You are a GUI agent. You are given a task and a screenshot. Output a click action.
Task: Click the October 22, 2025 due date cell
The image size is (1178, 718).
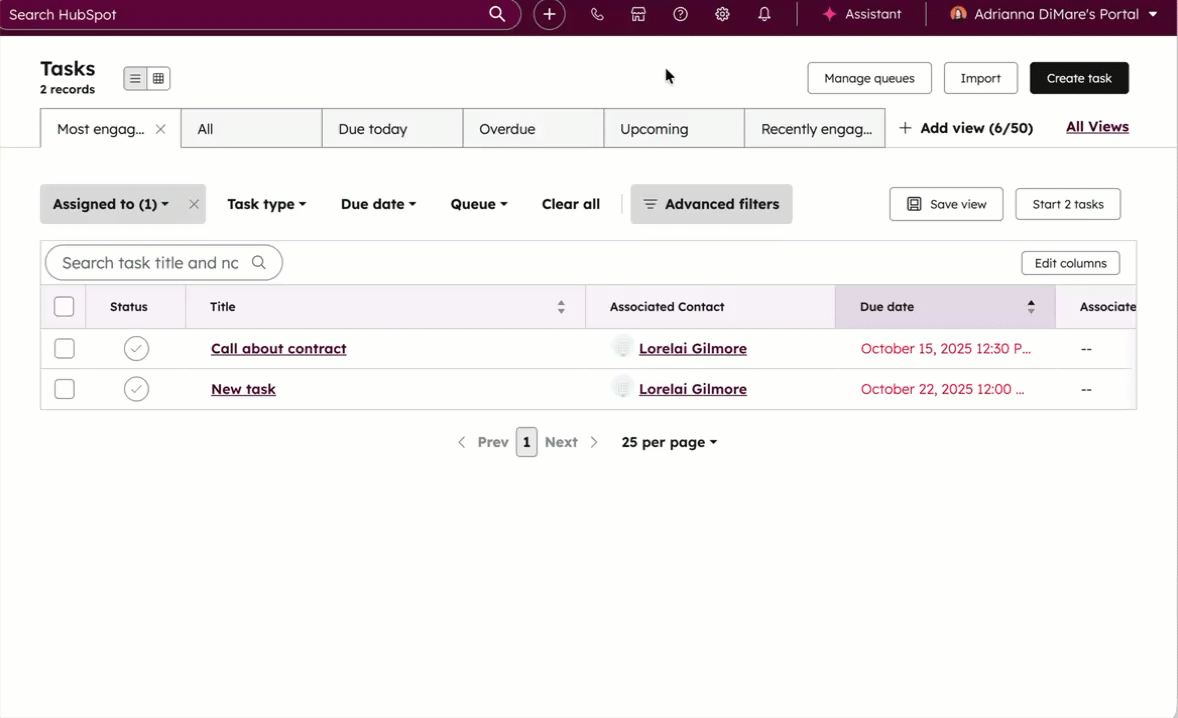coord(942,389)
